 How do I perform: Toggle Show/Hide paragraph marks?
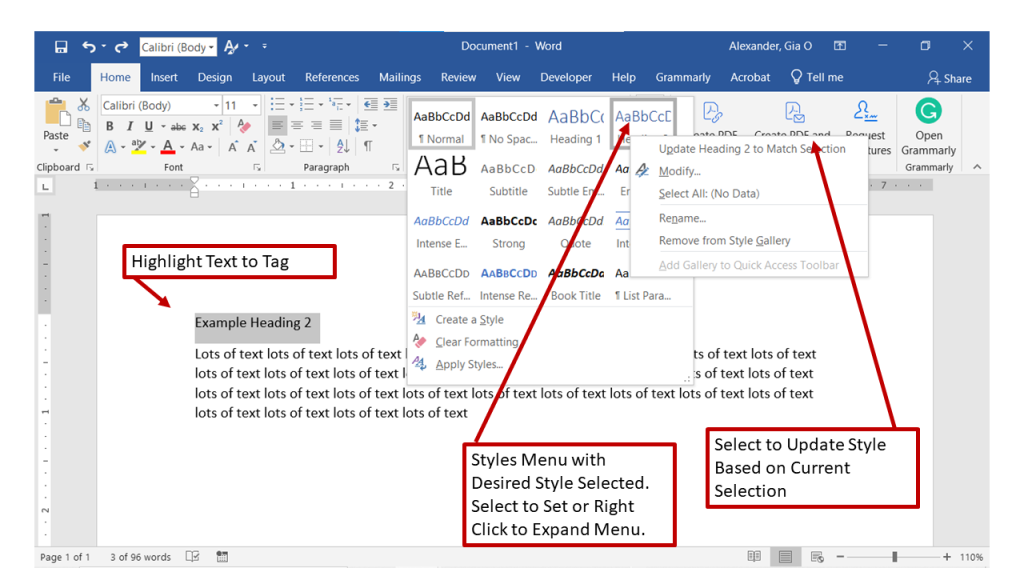[x=368, y=146]
